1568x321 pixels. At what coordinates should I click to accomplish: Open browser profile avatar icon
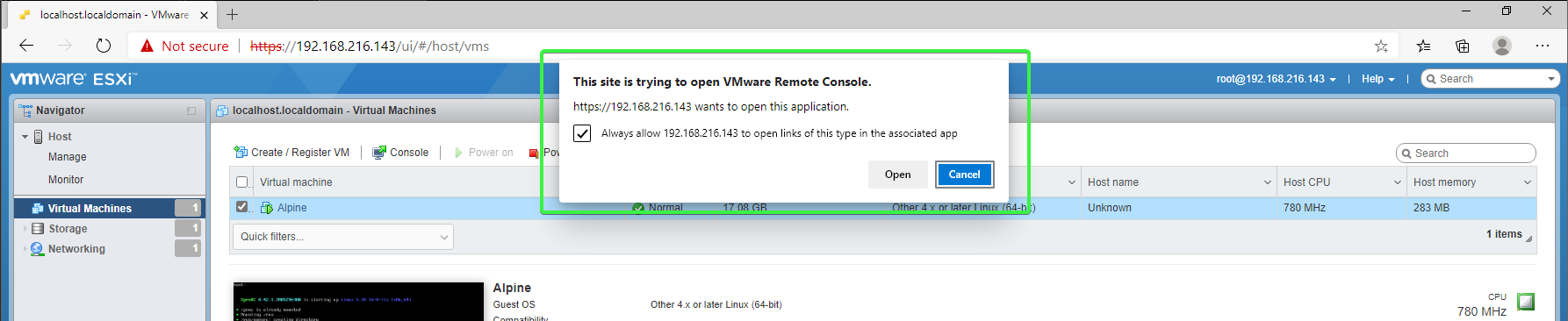pos(1502,46)
